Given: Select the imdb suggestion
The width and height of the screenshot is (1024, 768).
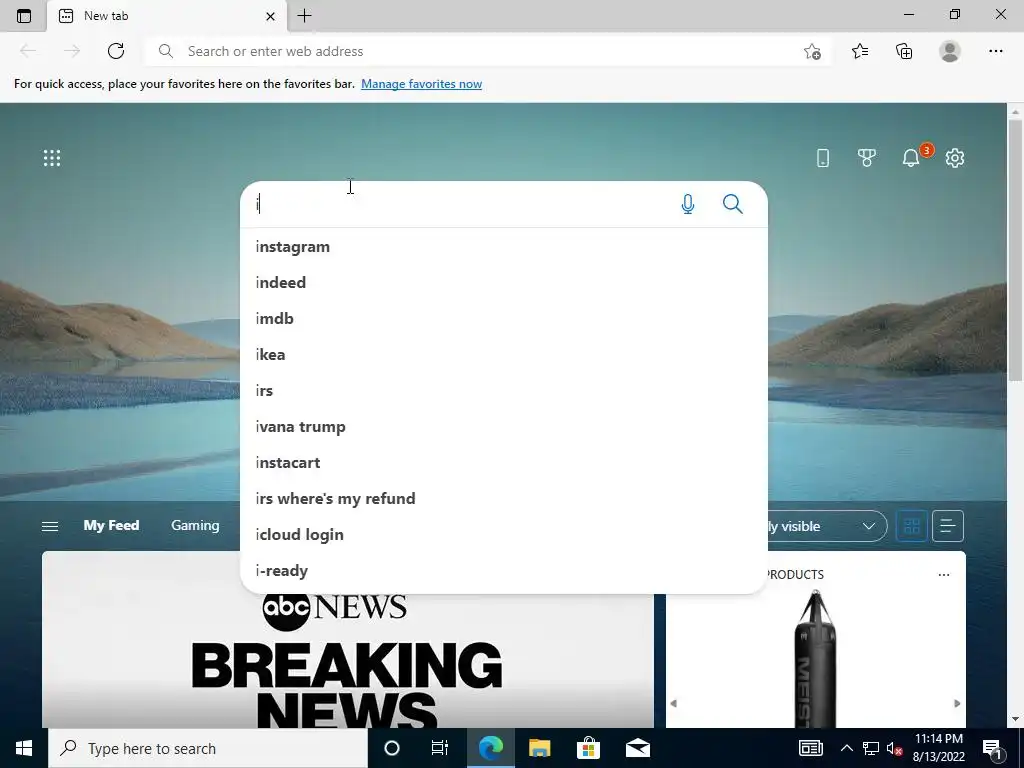Looking at the screenshot, I should [504, 319].
